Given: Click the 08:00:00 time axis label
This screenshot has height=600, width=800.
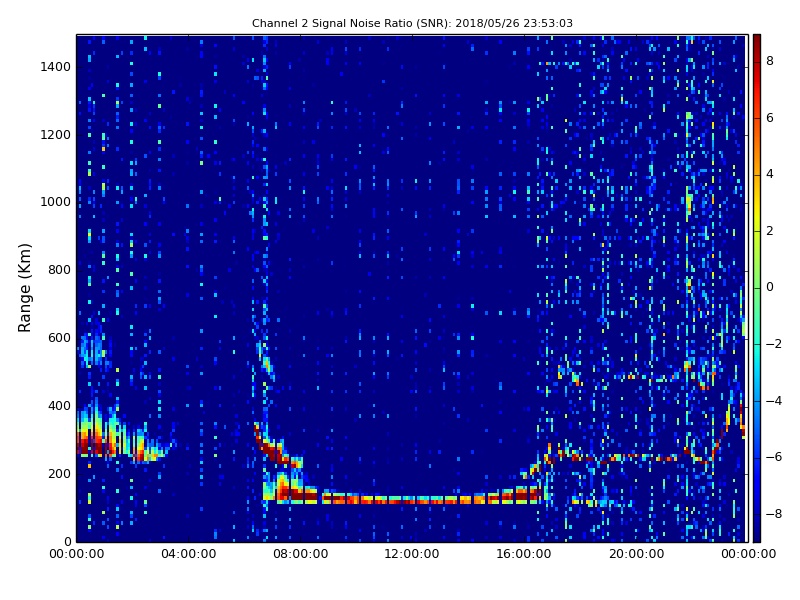Looking at the screenshot, I should pyautogui.click(x=301, y=554).
